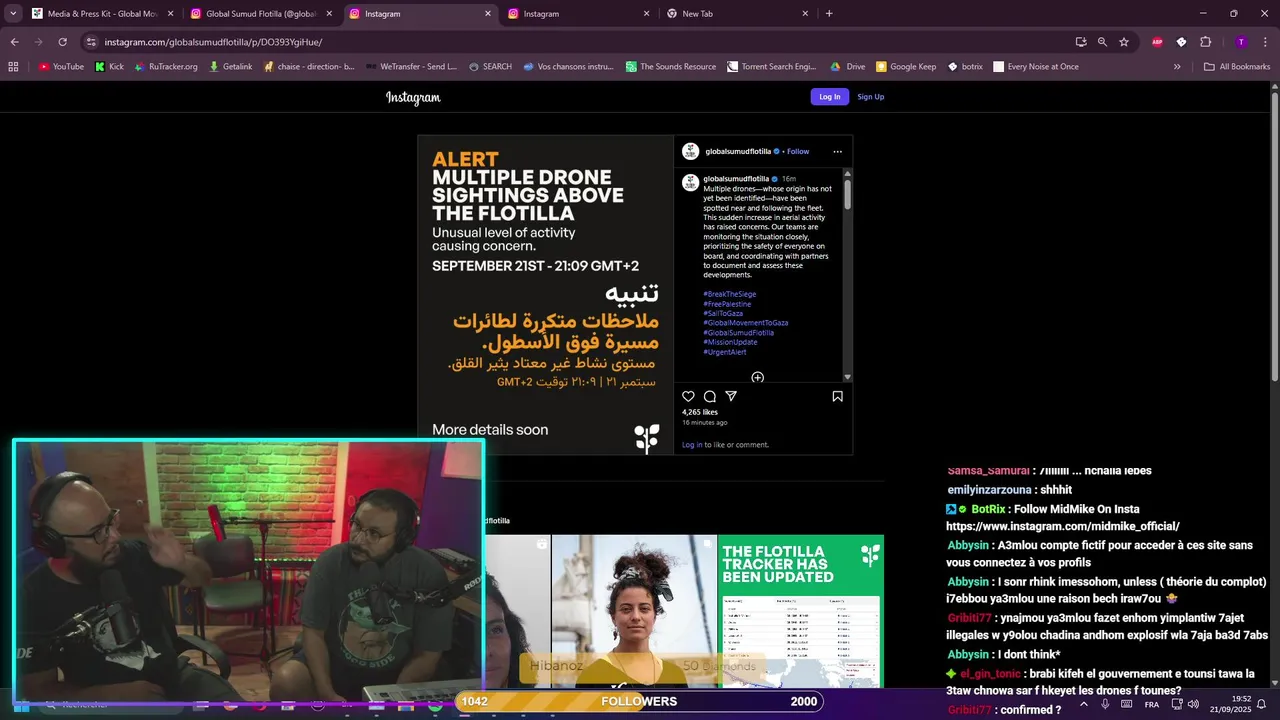Click the page's main vertical scrollbar
The height and width of the screenshot is (720, 1280).
(x=1275, y=235)
